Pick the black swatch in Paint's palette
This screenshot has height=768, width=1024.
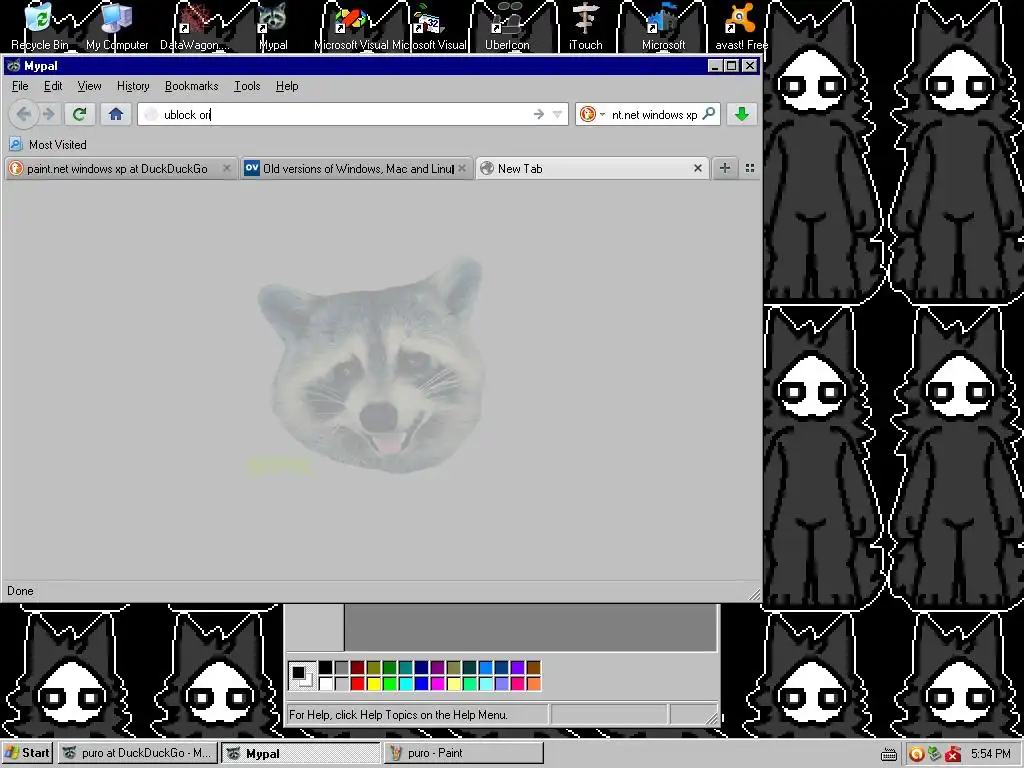tap(325, 667)
